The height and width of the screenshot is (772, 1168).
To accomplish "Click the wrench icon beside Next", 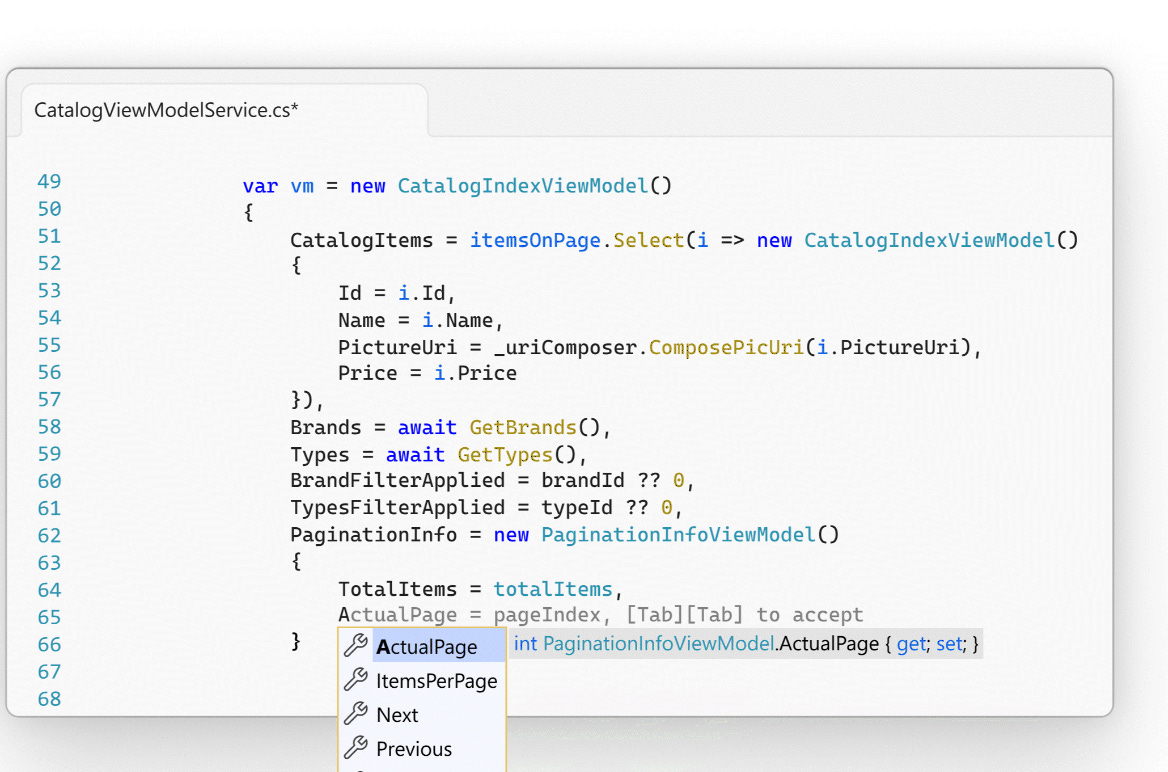I will [x=355, y=714].
